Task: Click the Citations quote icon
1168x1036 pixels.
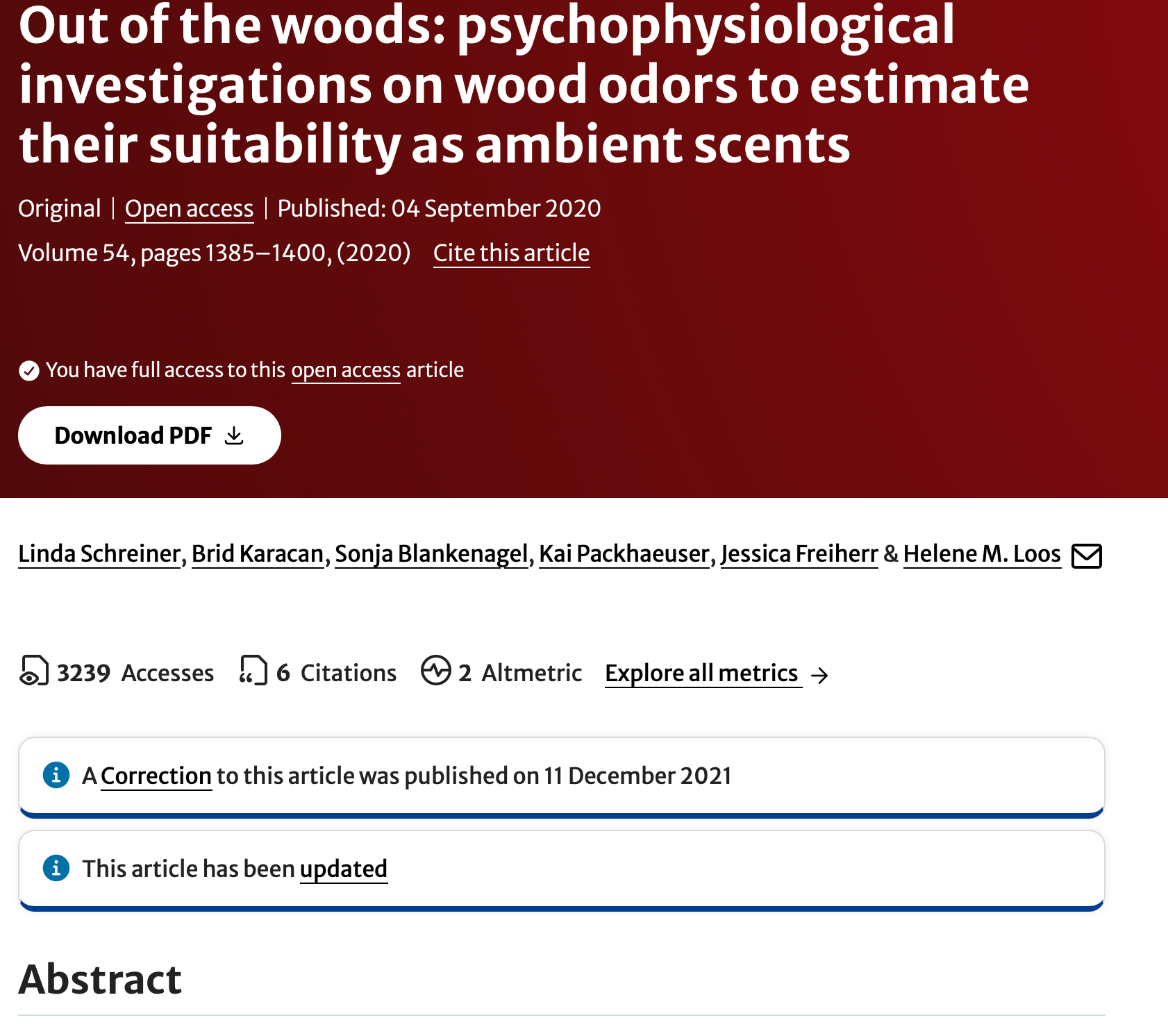Action: (x=253, y=671)
